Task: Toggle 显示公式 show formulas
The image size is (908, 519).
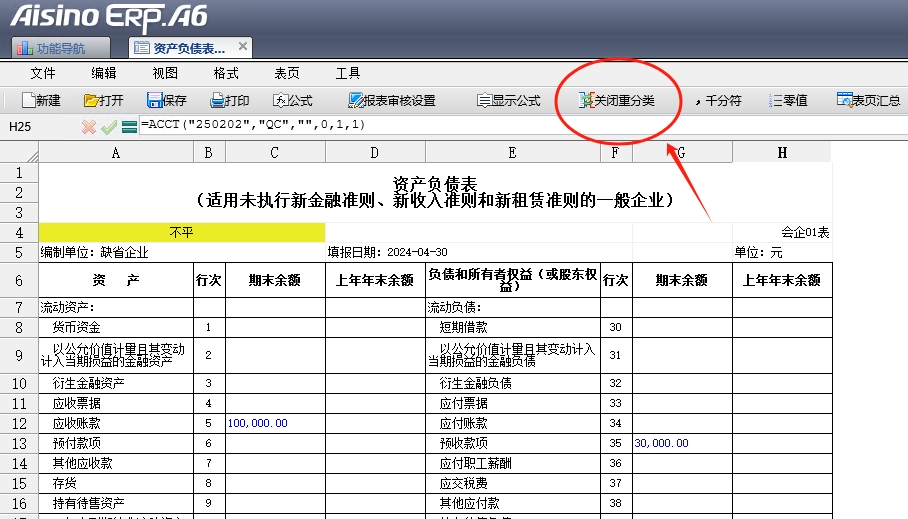Action: point(508,101)
